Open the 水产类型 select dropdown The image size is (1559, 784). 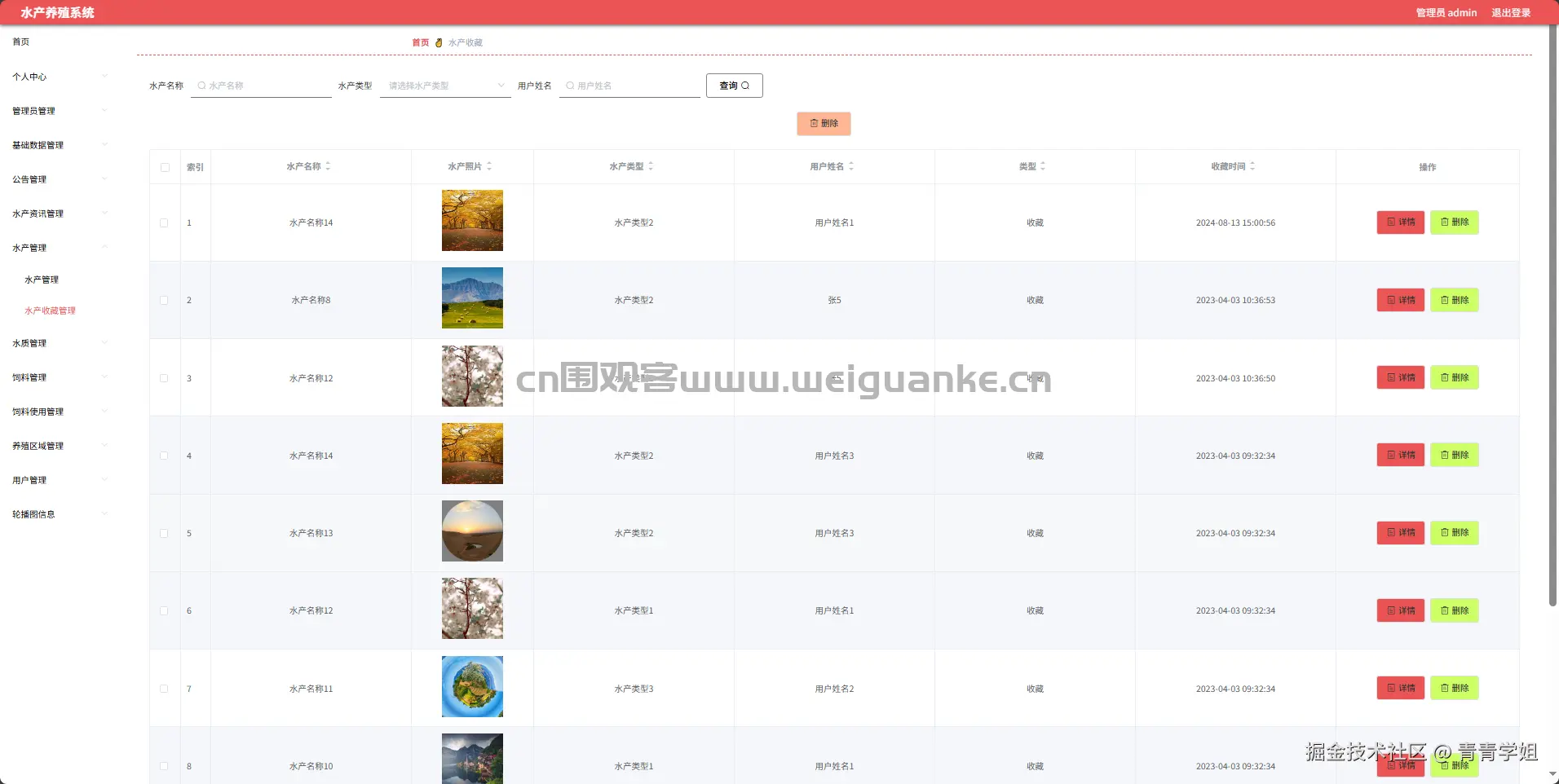[445, 86]
